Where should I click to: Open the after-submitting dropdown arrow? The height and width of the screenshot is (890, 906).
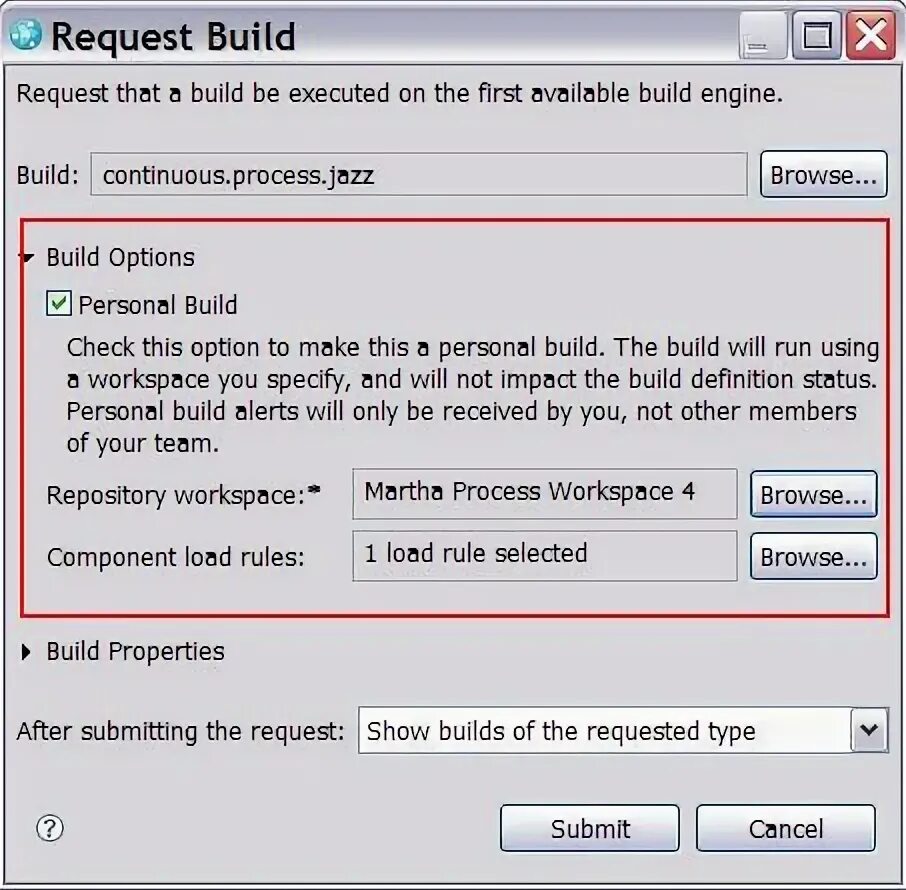869,730
